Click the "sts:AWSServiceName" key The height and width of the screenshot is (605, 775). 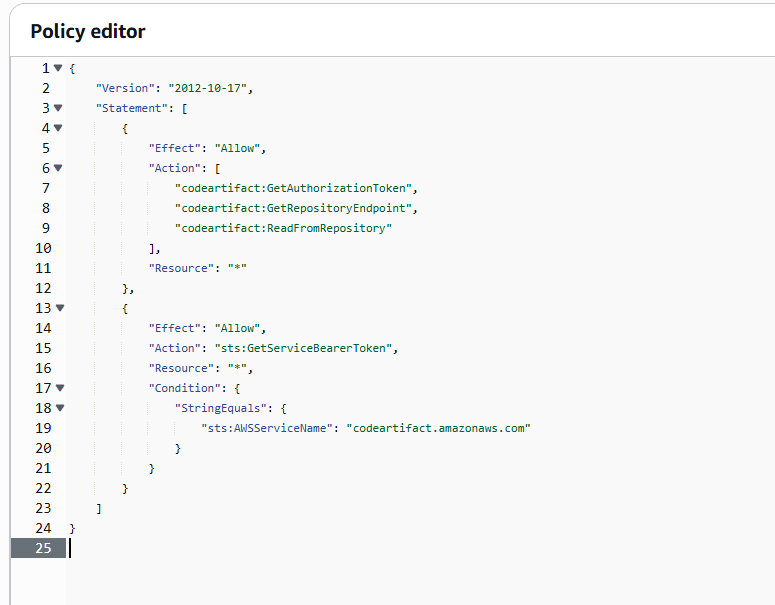pos(267,428)
